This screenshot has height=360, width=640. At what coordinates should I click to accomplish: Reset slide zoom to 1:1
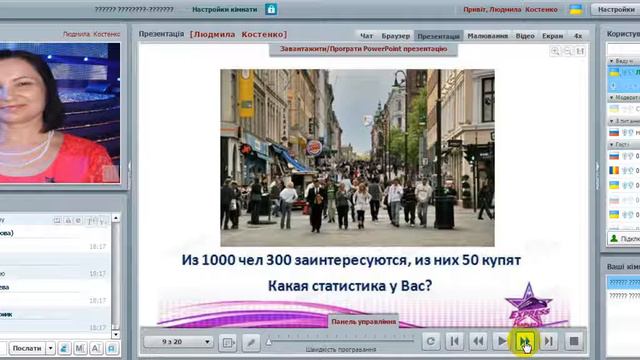pyautogui.click(x=580, y=51)
